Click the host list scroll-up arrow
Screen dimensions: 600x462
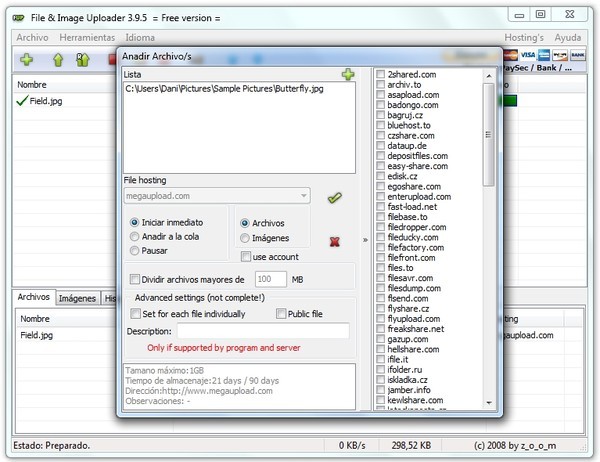point(489,76)
